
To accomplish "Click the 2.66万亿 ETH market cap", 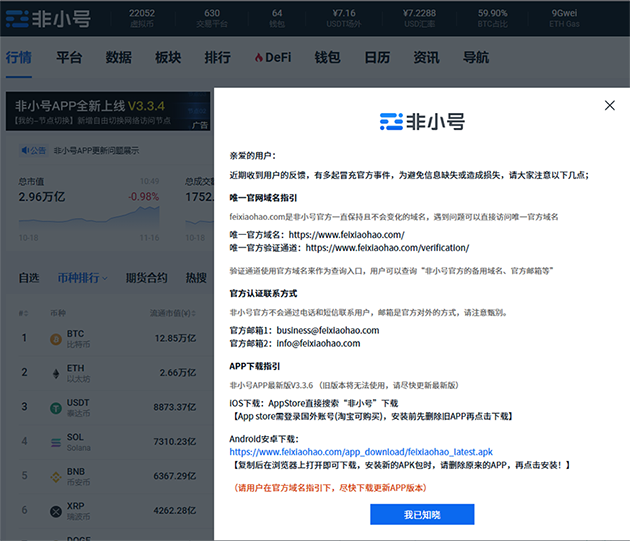I will (x=178, y=373).
